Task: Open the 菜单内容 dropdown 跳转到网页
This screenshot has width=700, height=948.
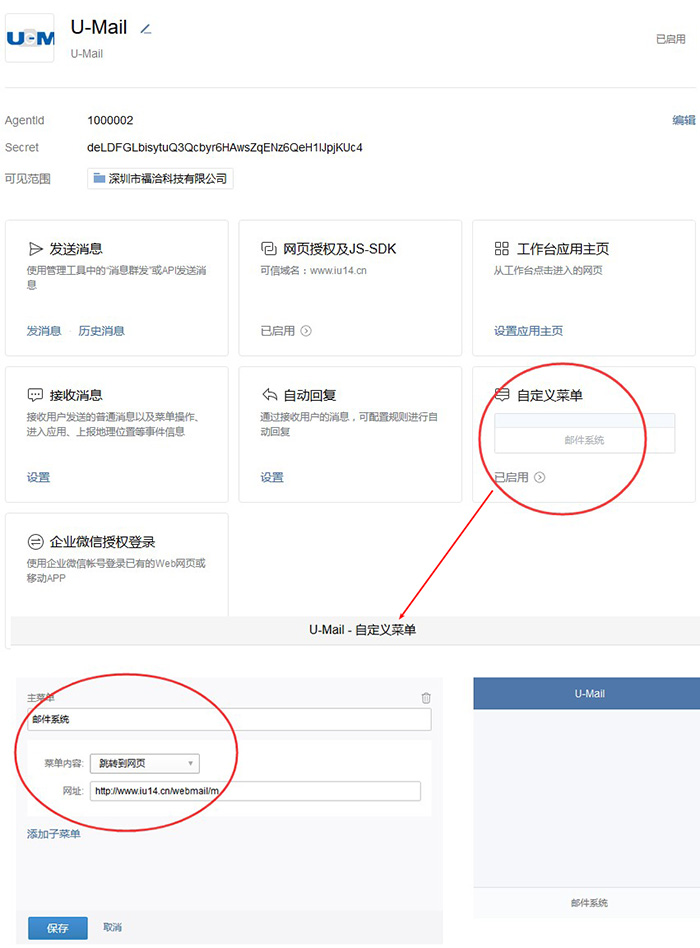Action: pos(145,764)
